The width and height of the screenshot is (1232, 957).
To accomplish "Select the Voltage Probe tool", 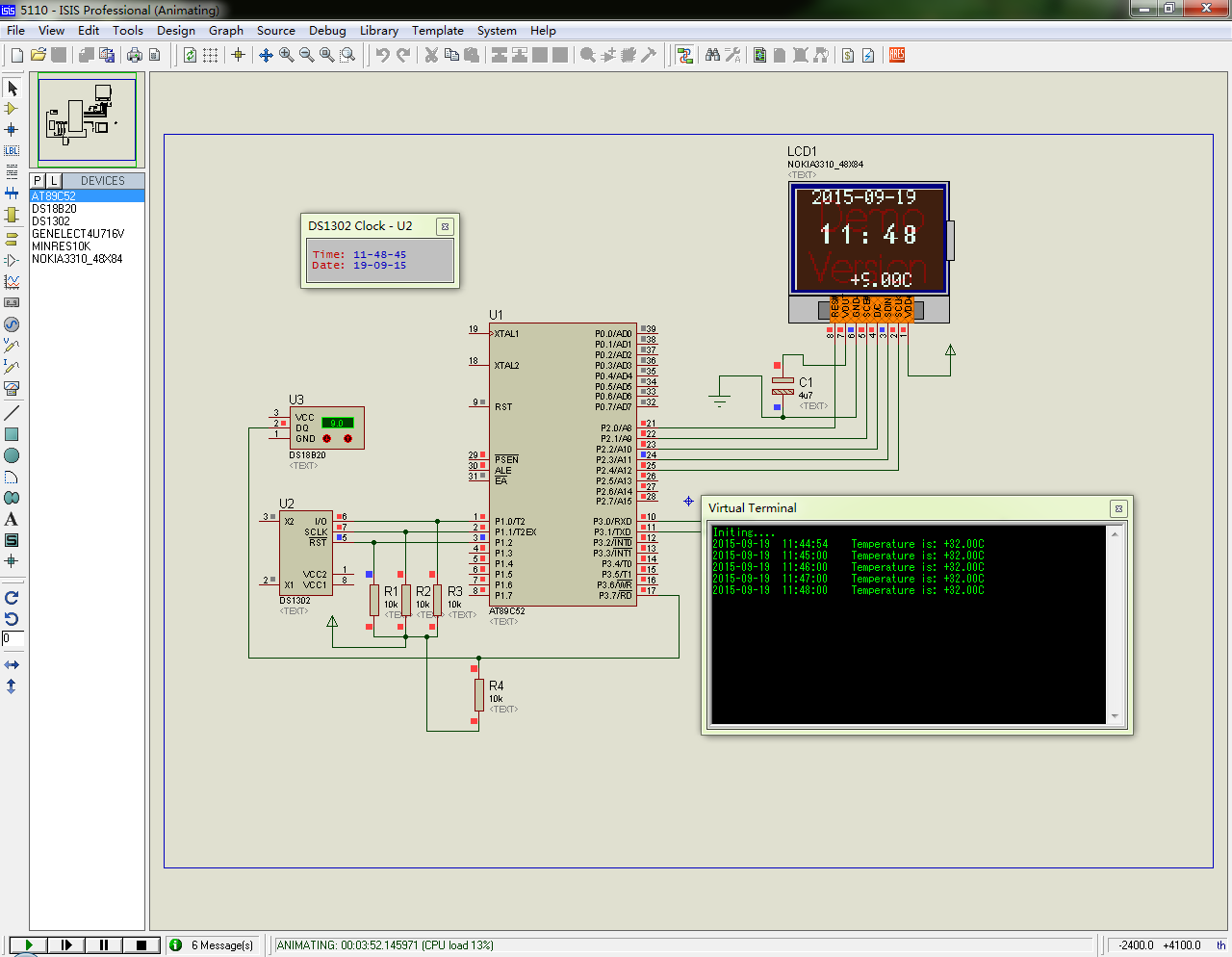I will click(x=12, y=345).
